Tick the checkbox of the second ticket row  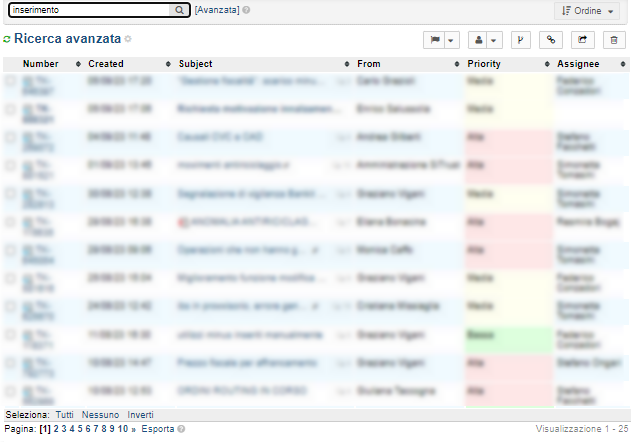(x=10, y=108)
